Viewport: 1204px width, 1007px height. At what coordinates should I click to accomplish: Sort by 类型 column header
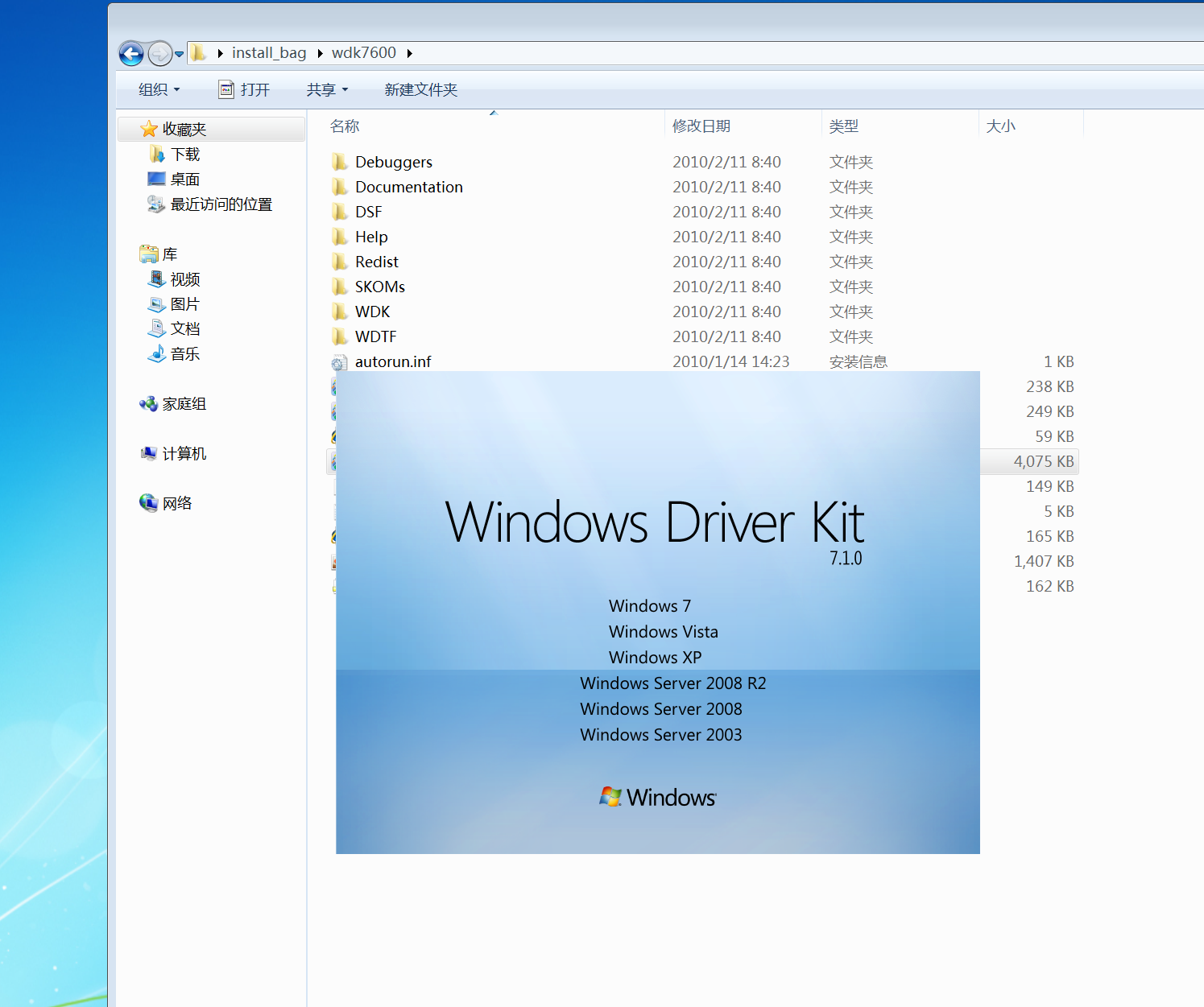pos(844,126)
